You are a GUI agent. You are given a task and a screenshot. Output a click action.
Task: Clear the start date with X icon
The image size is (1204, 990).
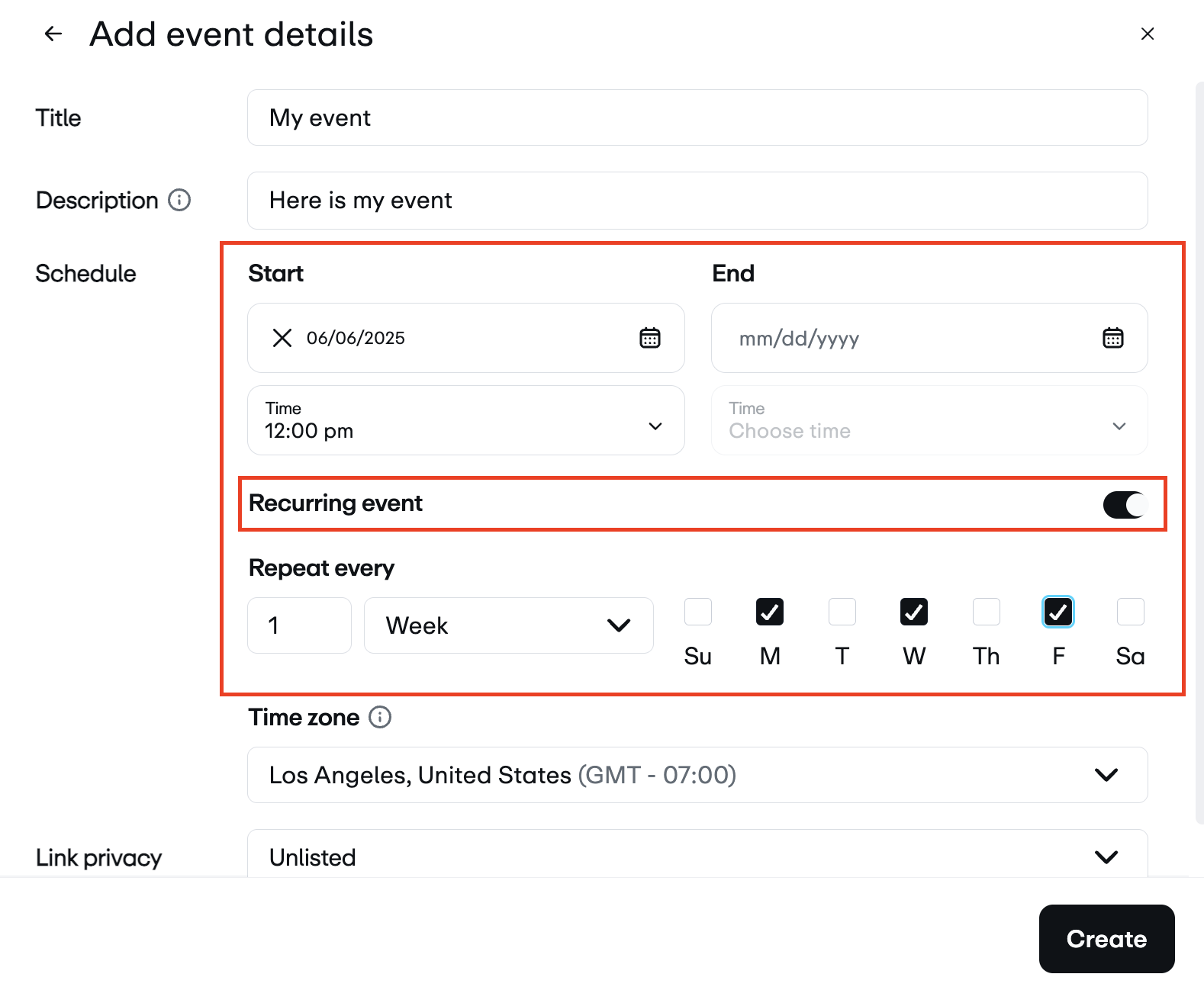282,338
